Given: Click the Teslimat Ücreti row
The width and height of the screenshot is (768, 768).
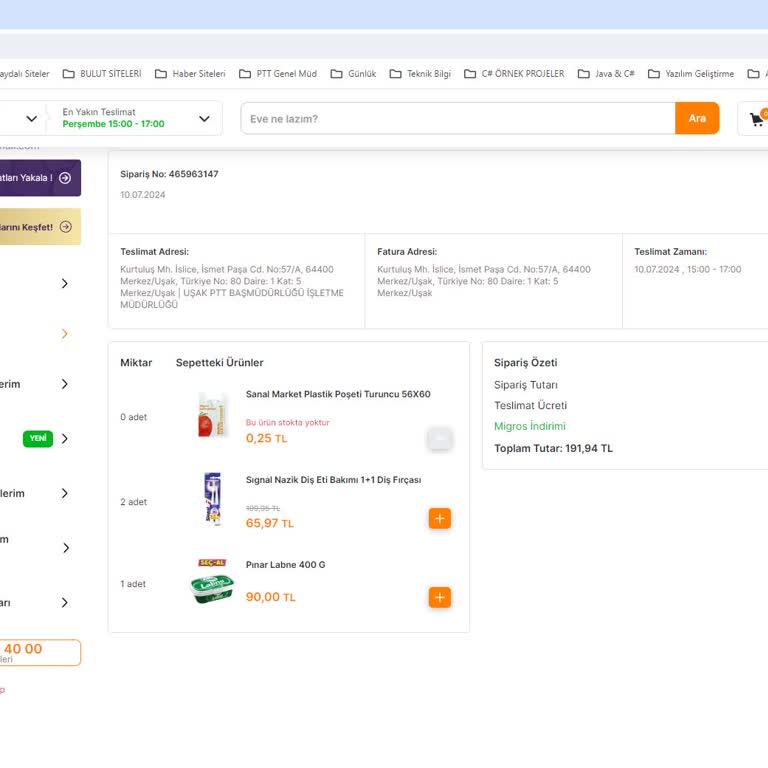Looking at the screenshot, I should click(x=530, y=406).
